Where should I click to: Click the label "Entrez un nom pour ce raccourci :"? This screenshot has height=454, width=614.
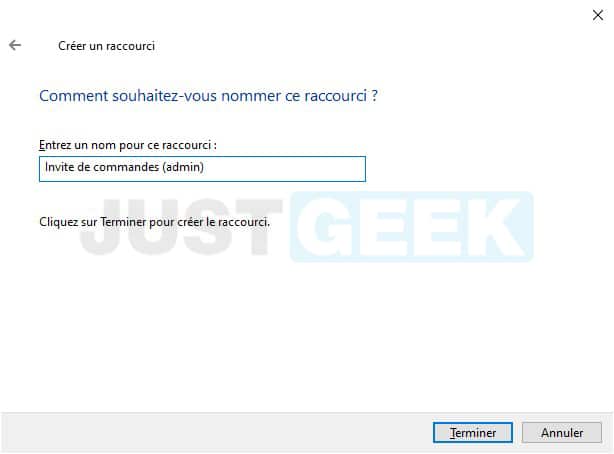point(128,145)
